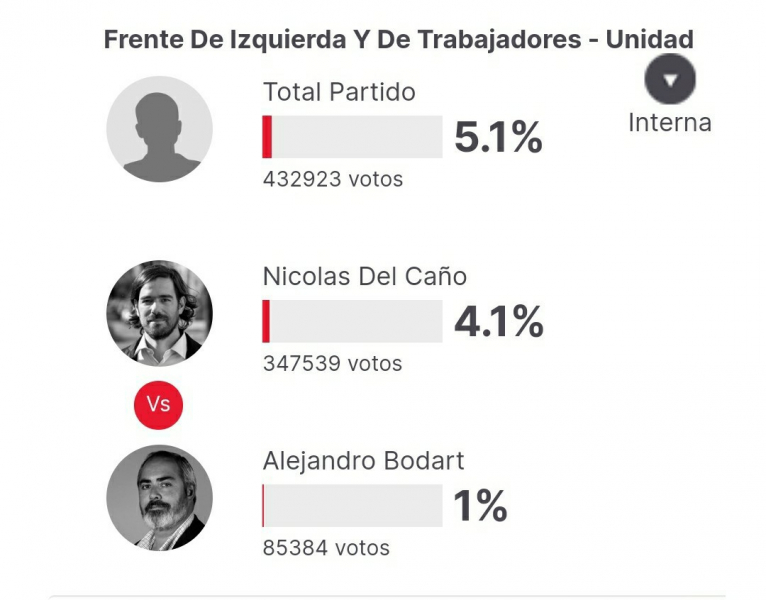Collapse the Interna dropdown arrow button
Image resolution: width=766 pixels, height=600 pixels.
(670, 79)
